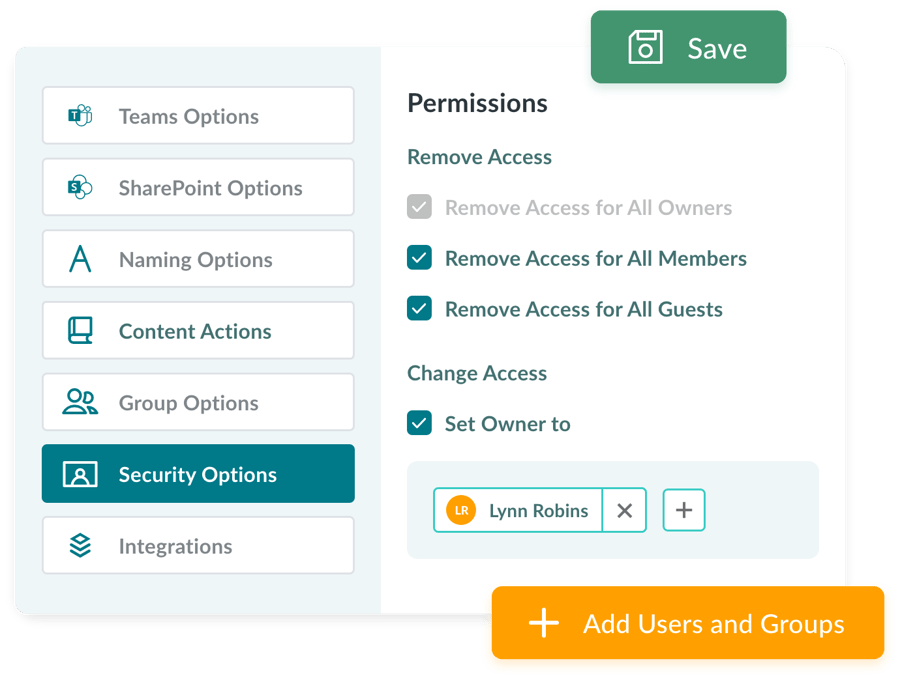Click the LR avatar for Lynn Robins
The width and height of the screenshot is (900, 680).
pyautogui.click(x=461, y=510)
